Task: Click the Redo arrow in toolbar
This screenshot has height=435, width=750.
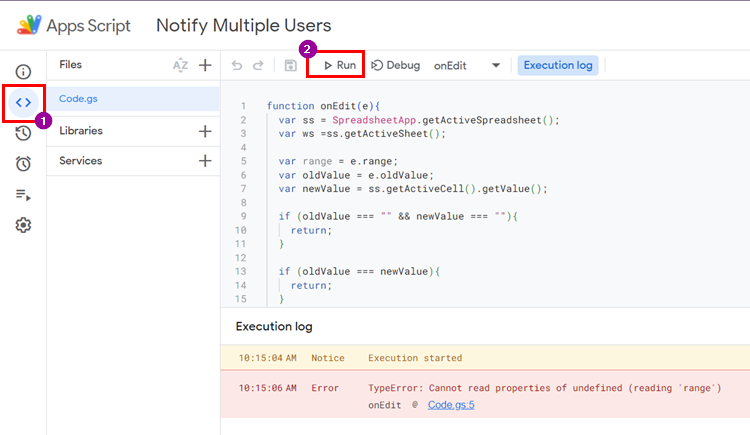Action: click(x=258, y=65)
